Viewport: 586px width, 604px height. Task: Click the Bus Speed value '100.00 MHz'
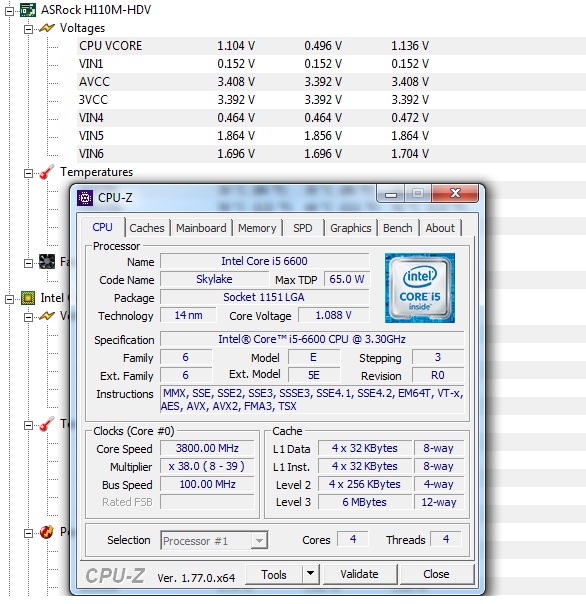pyautogui.click(x=207, y=484)
